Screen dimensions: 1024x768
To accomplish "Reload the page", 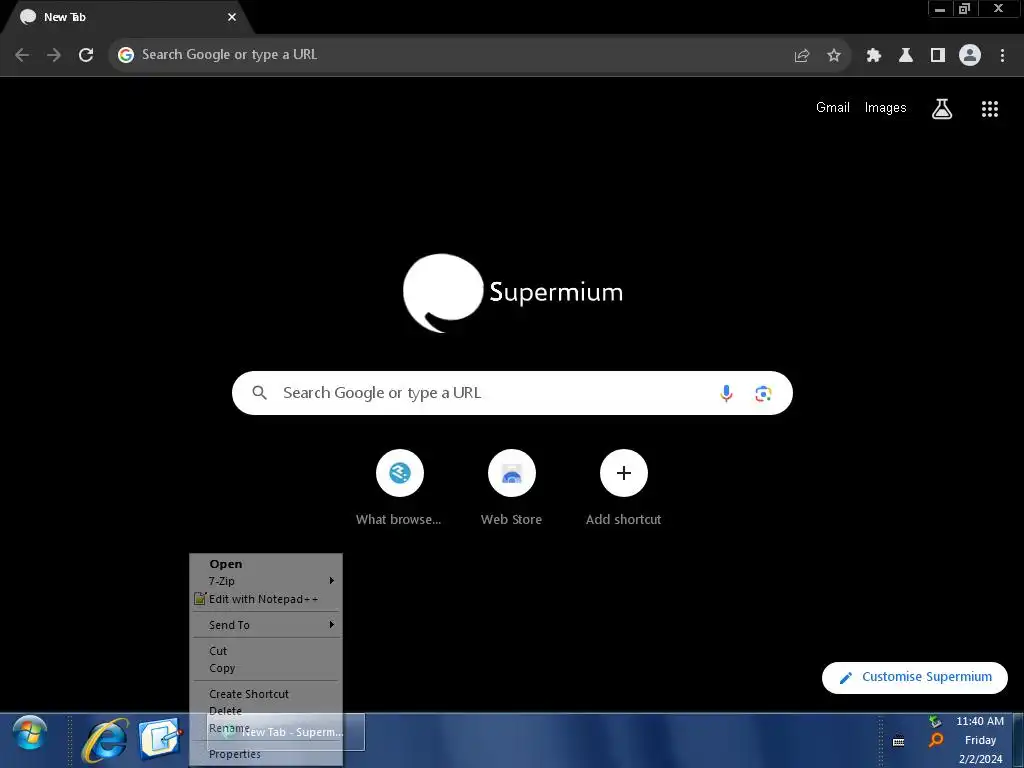I will pyautogui.click(x=86, y=55).
